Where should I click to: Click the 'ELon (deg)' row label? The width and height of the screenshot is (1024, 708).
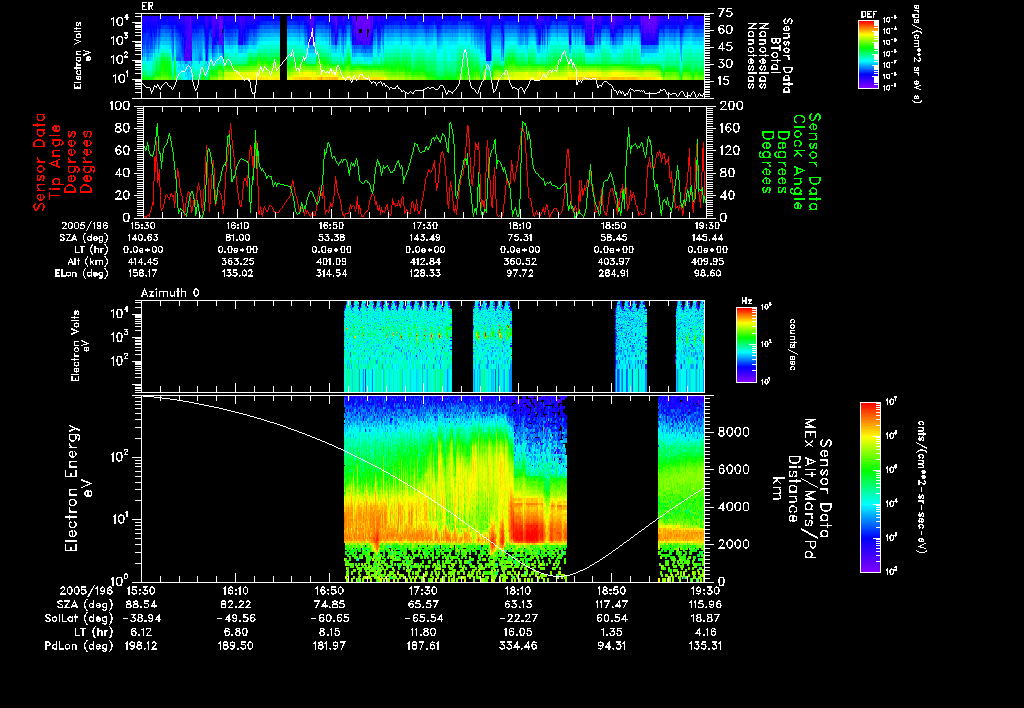[x=82, y=274]
